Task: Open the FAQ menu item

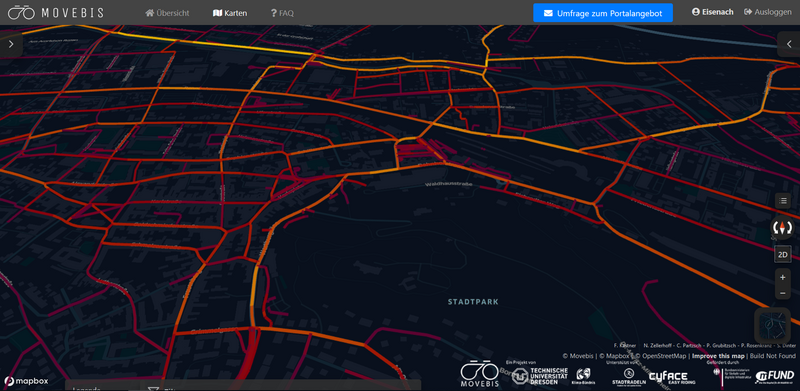Action: [282, 13]
